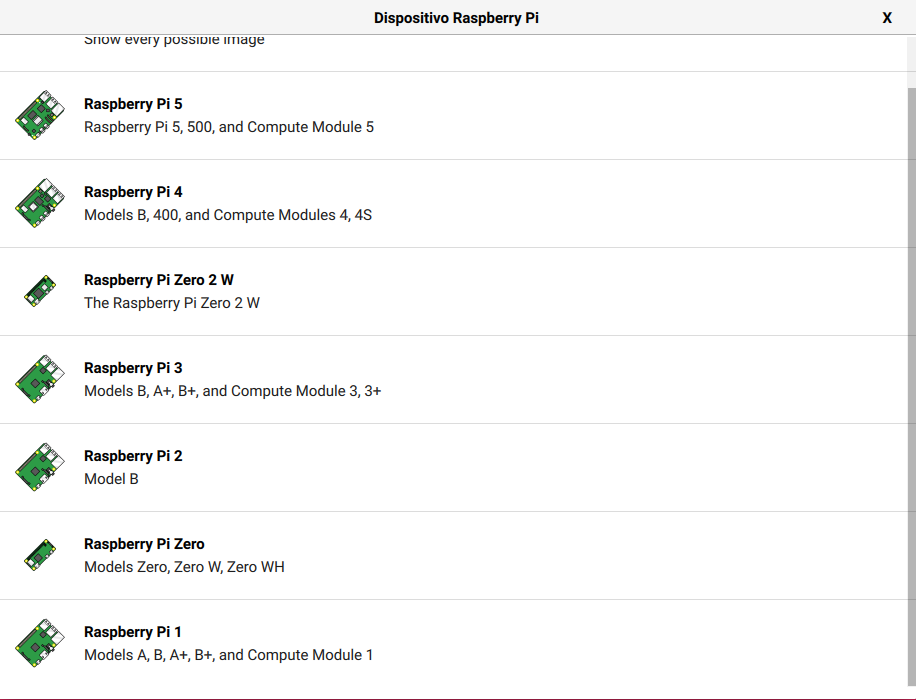Close the Dispositivo Raspberry Pi dialog
This screenshot has width=916, height=700.
coord(887,18)
